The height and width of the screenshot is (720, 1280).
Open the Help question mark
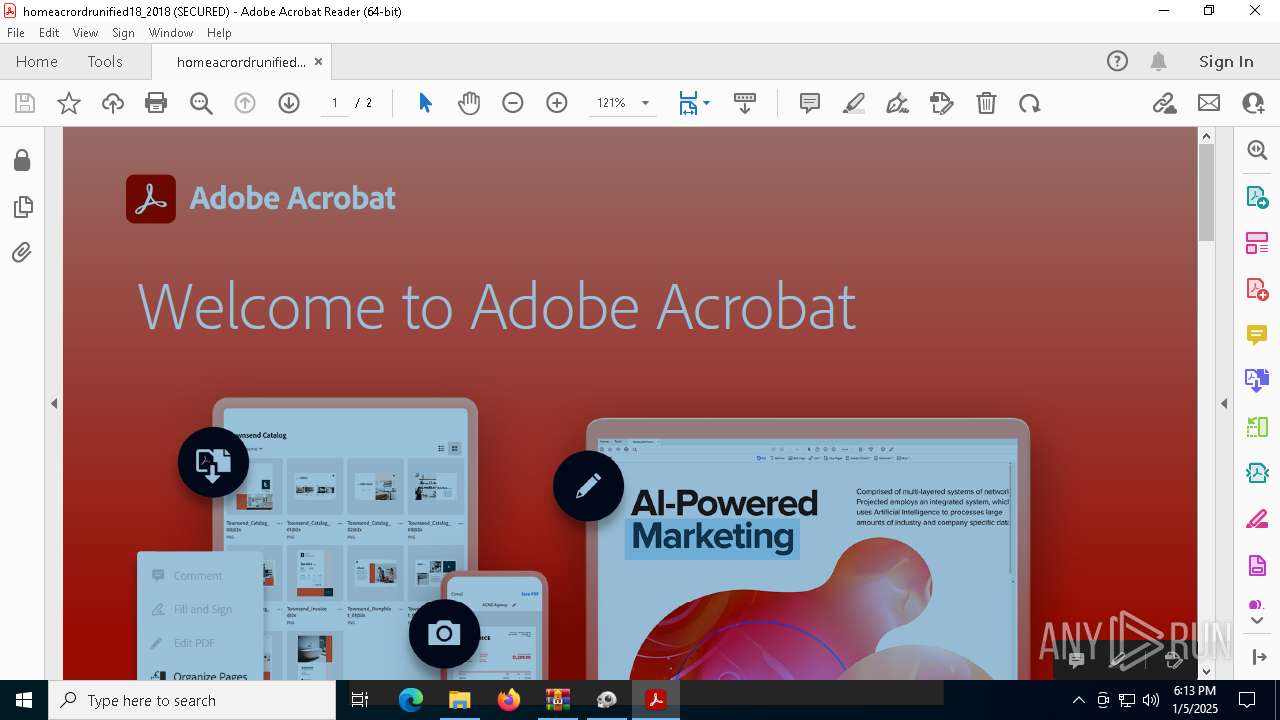click(1117, 62)
